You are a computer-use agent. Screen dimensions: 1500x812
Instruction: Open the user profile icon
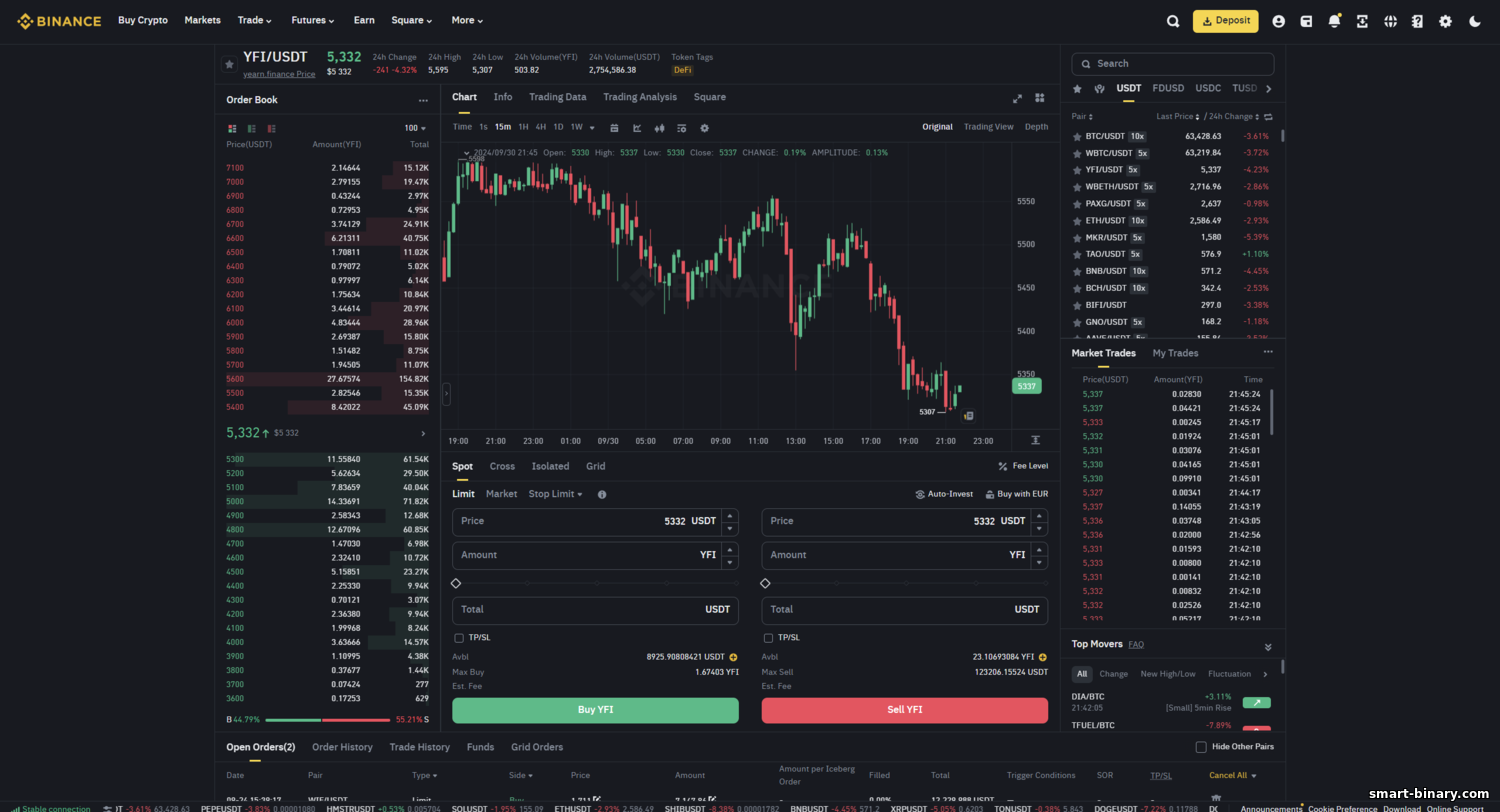1278,21
